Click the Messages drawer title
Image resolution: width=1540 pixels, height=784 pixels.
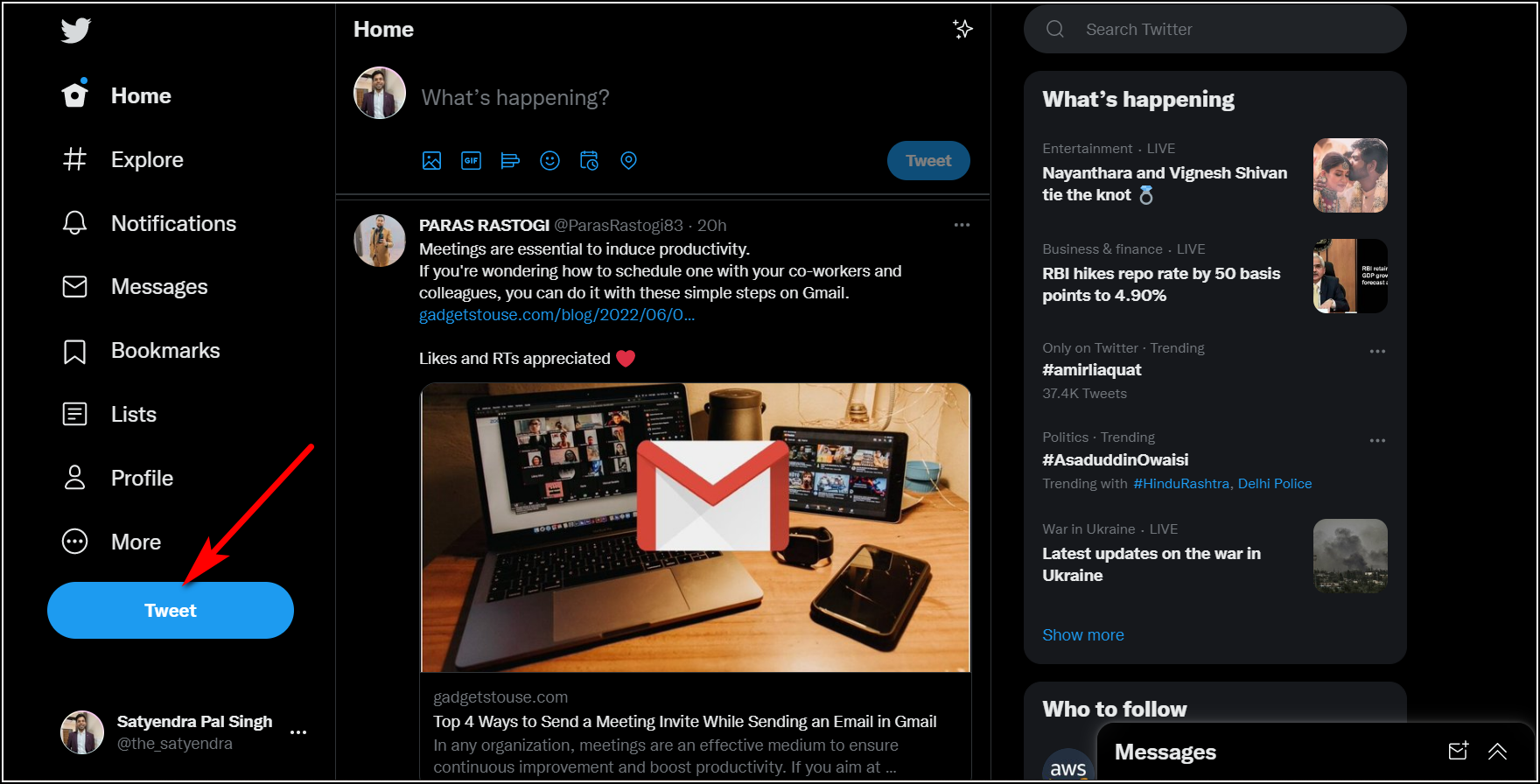(x=1165, y=752)
